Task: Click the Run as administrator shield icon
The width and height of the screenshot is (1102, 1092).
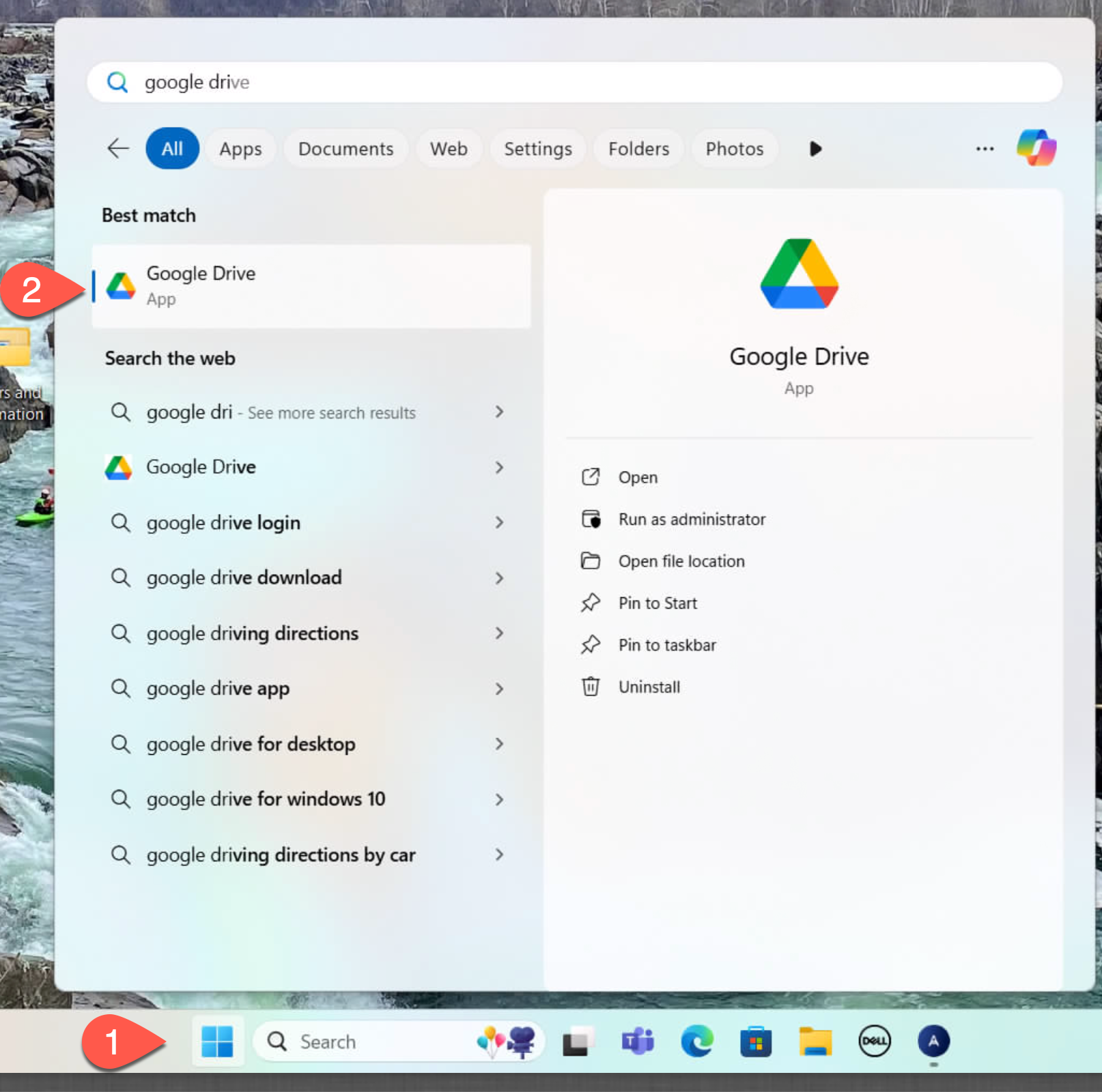Action: (591, 519)
